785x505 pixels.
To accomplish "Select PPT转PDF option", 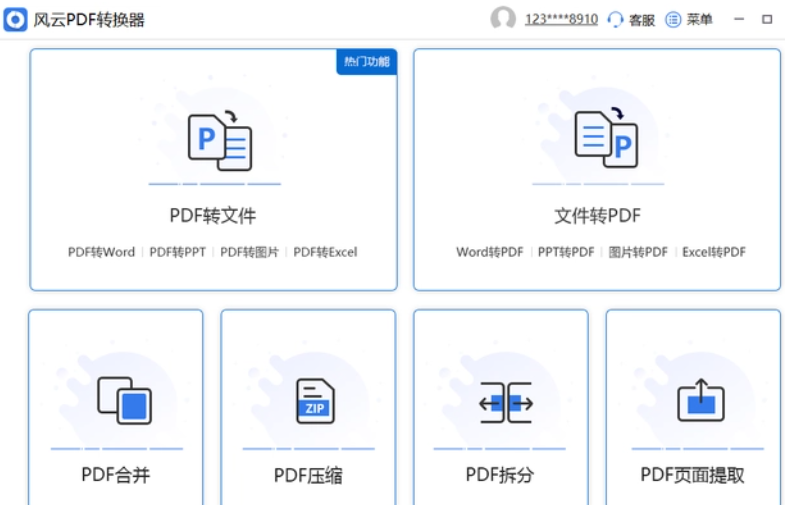I will tap(565, 252).
